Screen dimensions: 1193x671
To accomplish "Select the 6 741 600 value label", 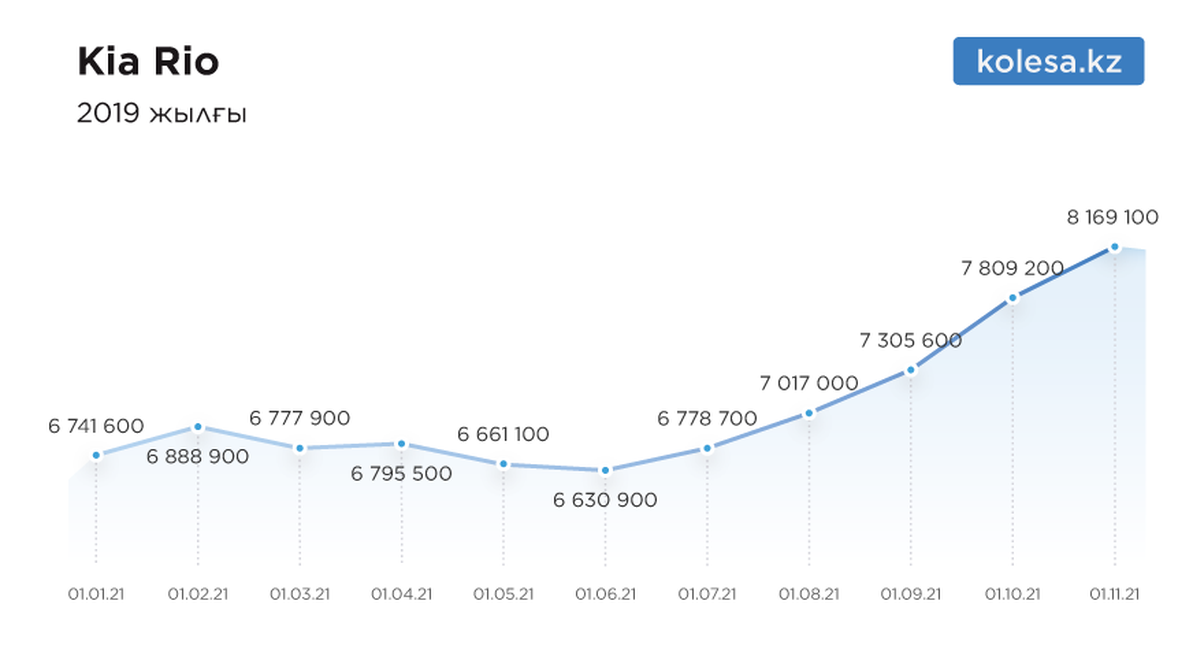I will point(96,426).
